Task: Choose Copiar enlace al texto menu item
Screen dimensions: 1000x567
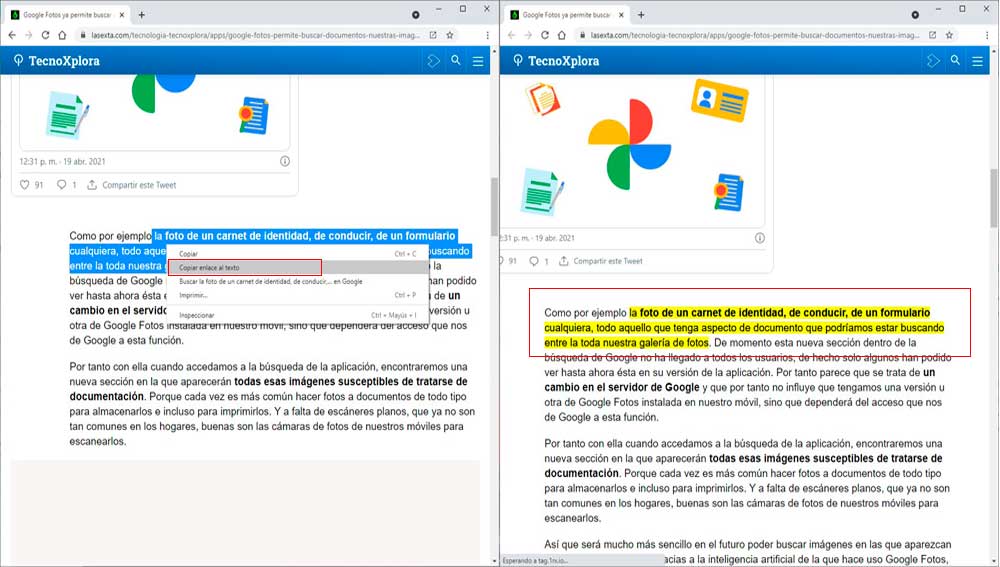Action: (x=298, y=268)
